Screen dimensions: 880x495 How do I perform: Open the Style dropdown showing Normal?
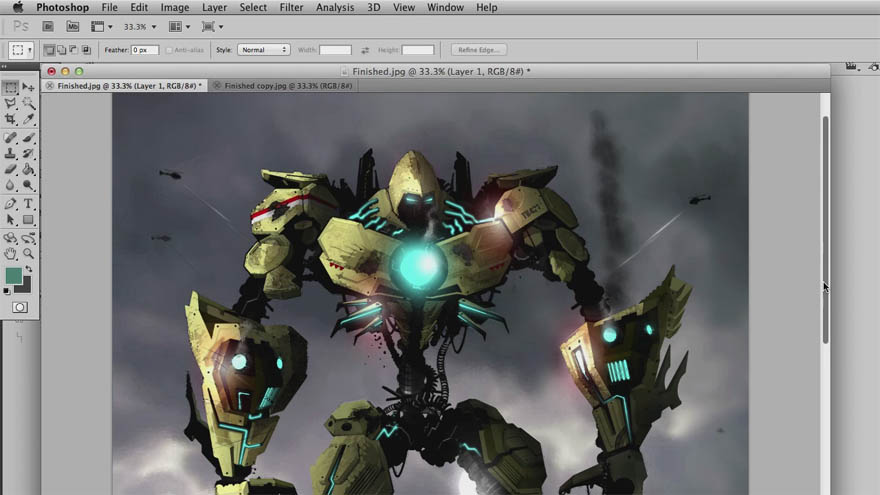tap(264, 50)
